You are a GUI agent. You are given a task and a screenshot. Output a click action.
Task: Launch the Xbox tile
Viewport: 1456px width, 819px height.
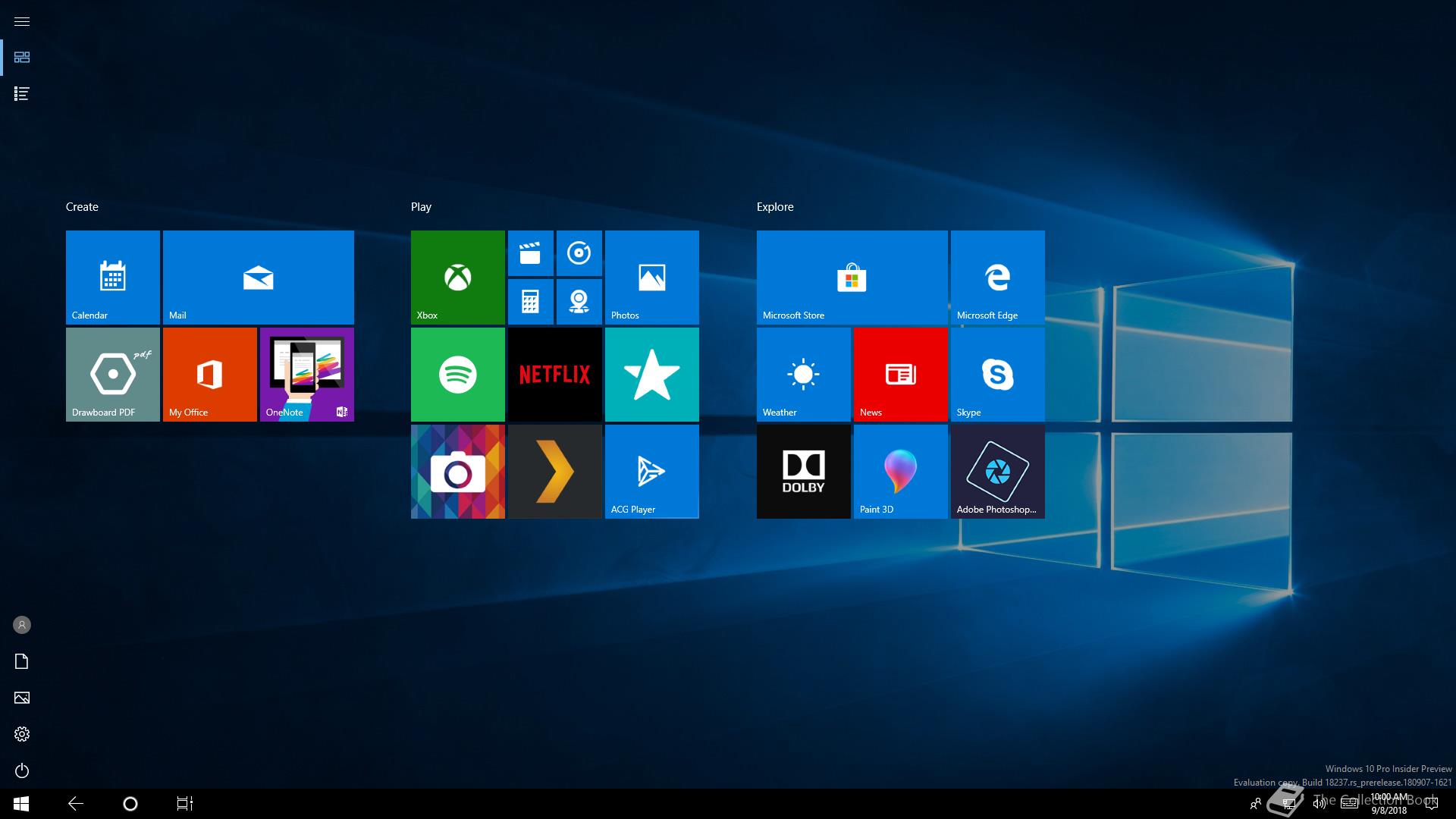point(458,278)
